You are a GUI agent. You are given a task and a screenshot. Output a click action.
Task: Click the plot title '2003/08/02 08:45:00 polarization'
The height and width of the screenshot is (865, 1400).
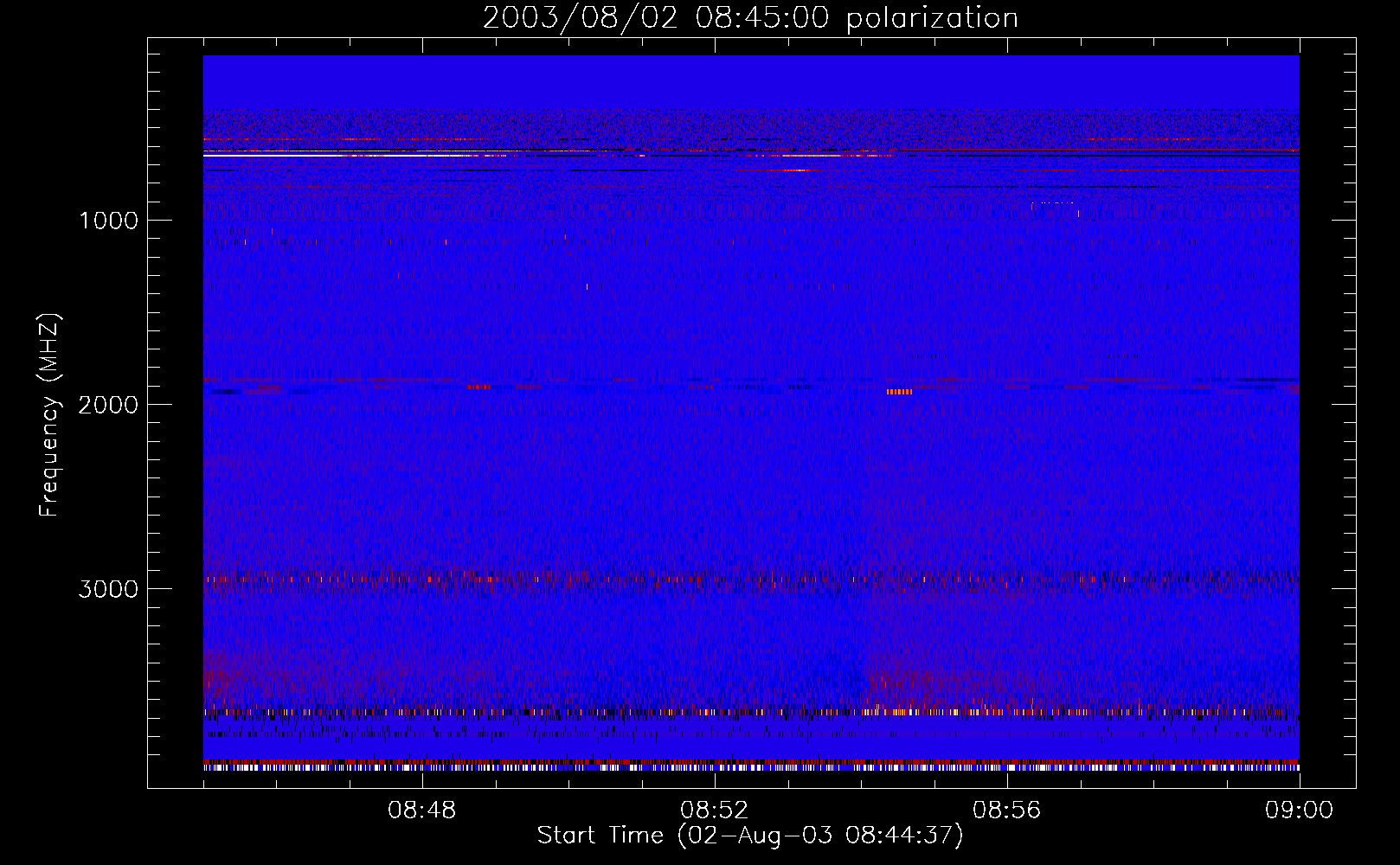pyautogui.click(x=750, y=18)
